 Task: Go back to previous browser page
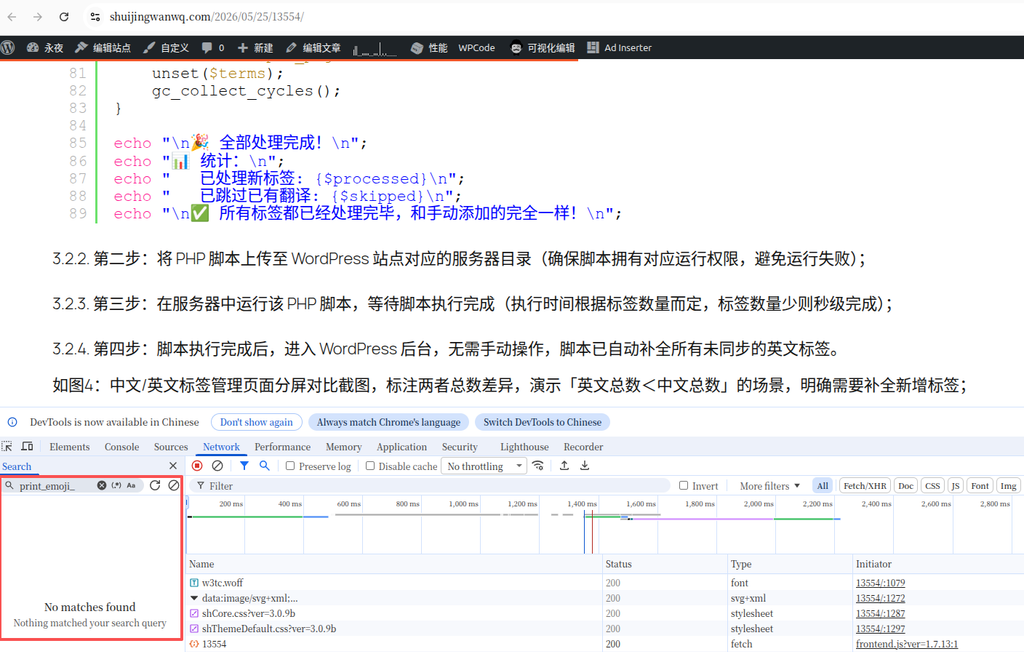[12, 17]
